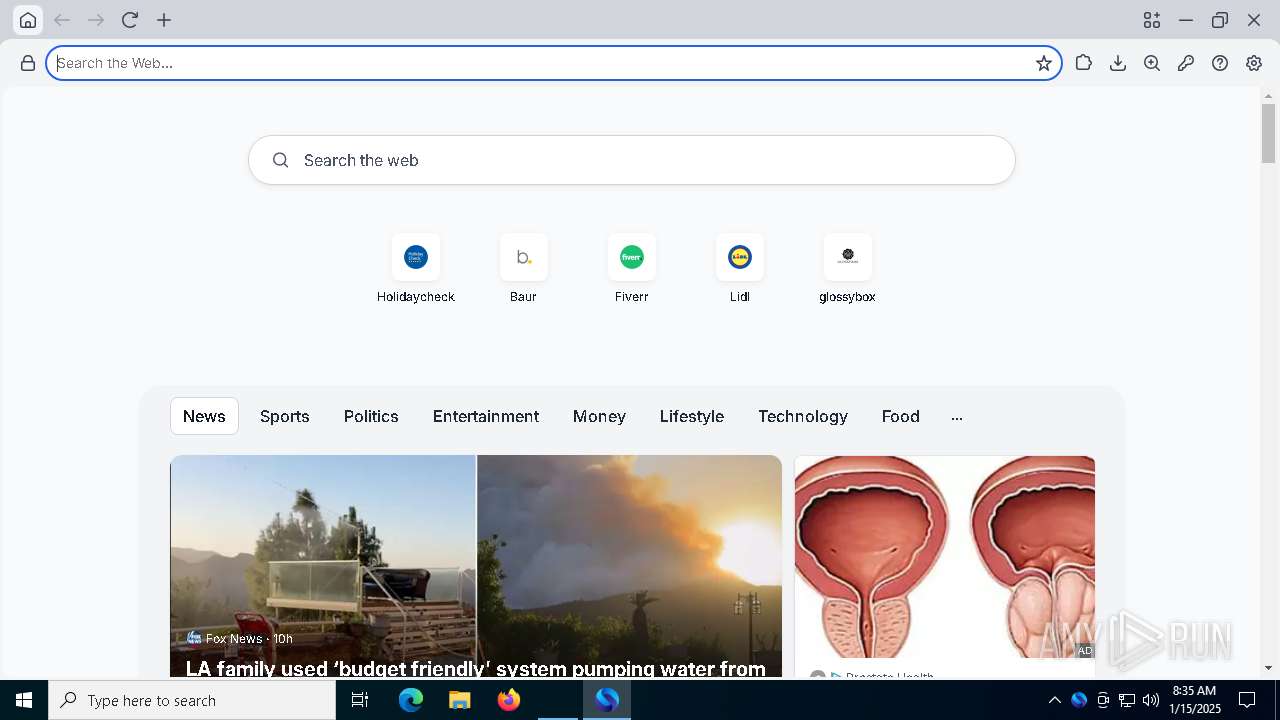Click the Search the web page field
This screenshot has height=720, width=1280.
[632, 160]
